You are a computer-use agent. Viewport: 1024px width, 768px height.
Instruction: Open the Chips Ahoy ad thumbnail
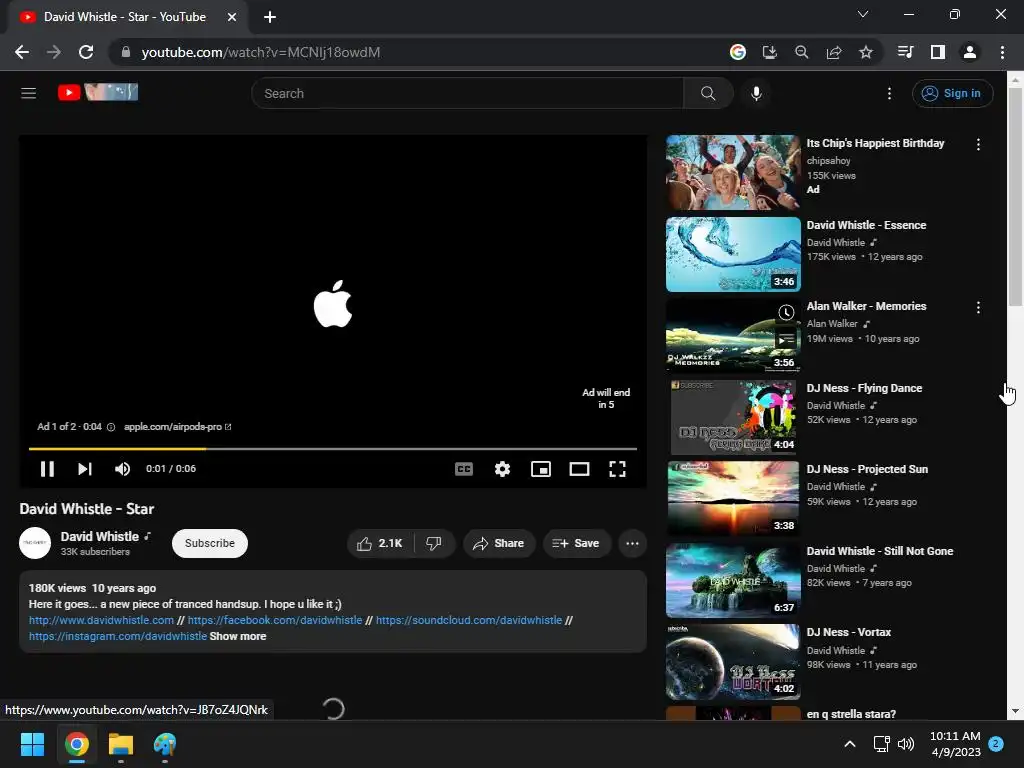click(733, 172)
